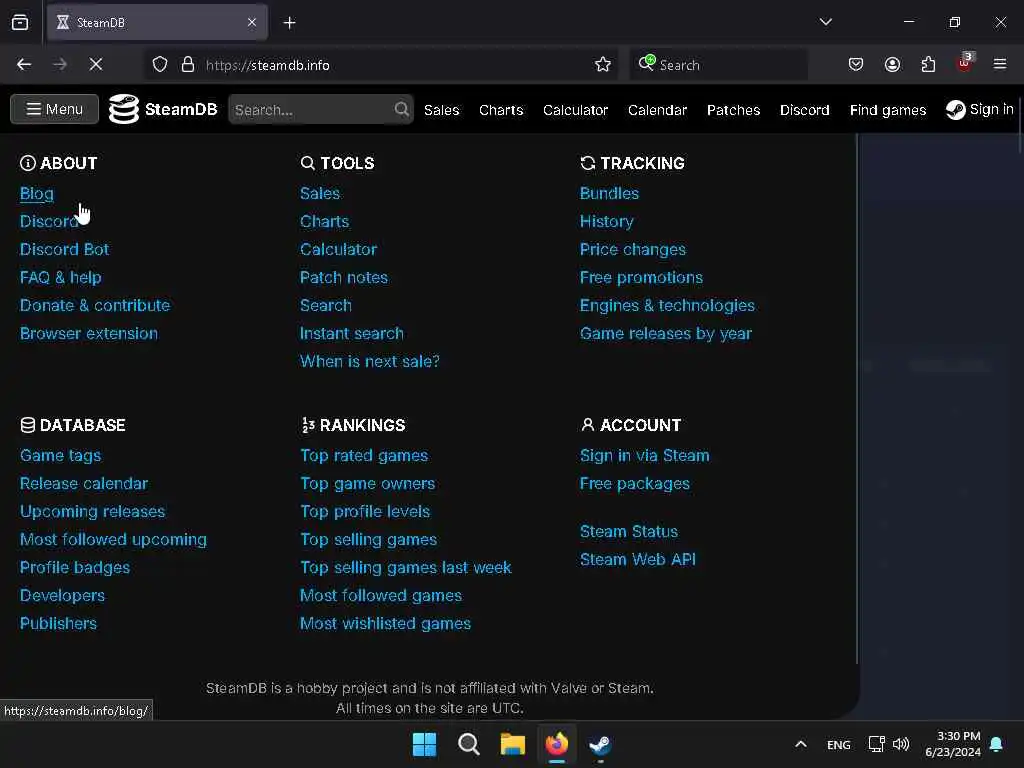Open Profile badges link
This screenshot has height=768, width=1024.
(74, 568)
